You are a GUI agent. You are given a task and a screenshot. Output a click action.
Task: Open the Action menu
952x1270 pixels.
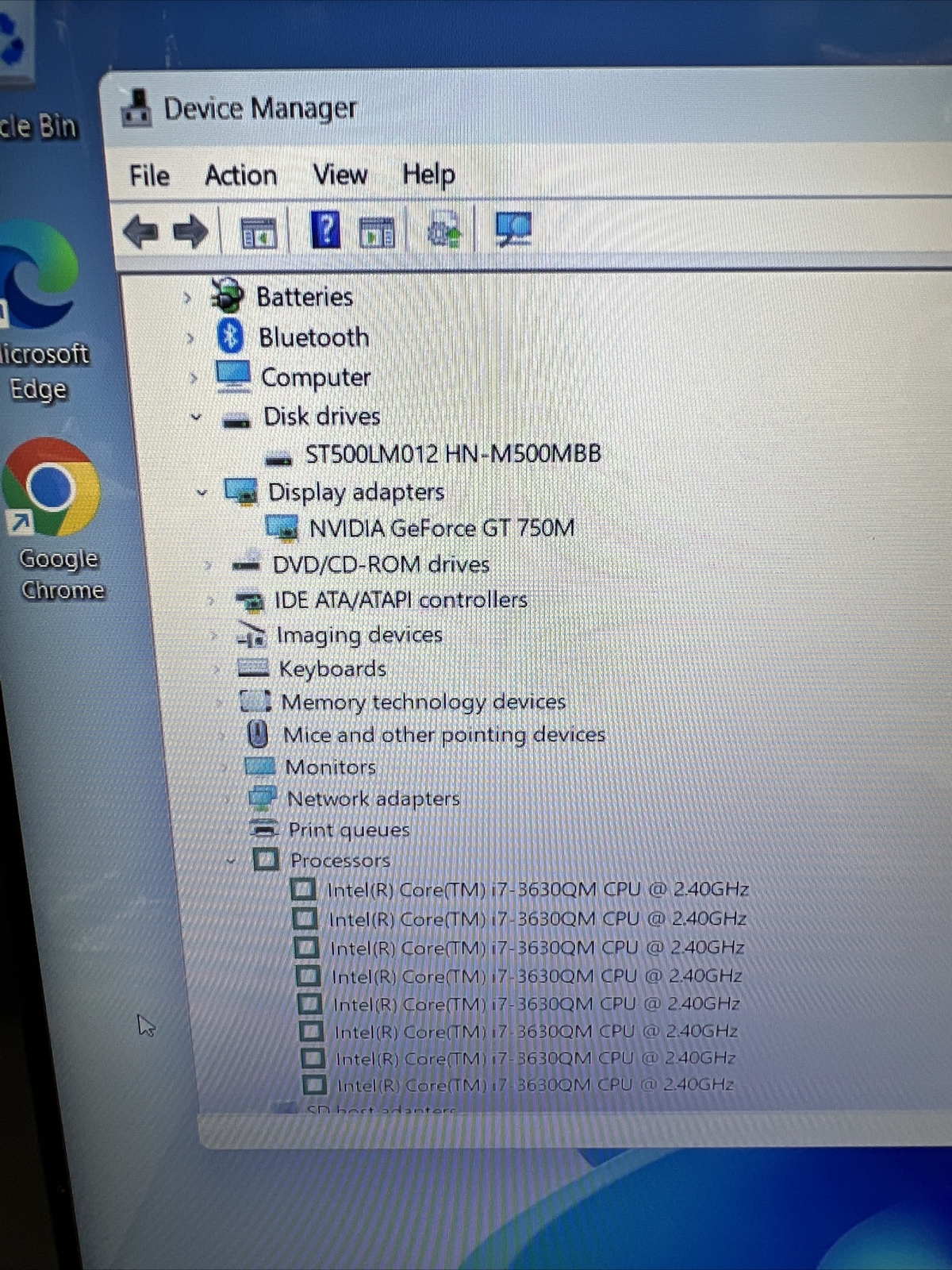point(240,175)
